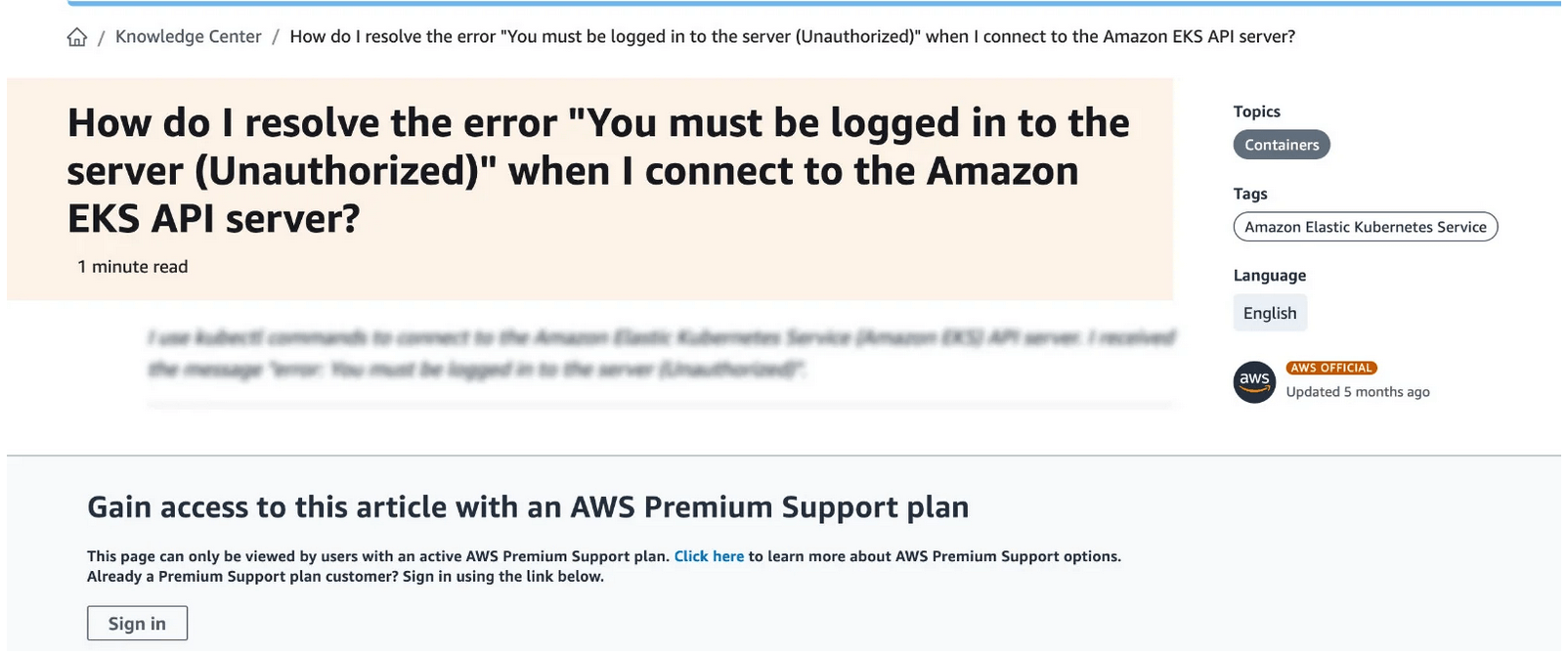Click the home icon in the breadcrumb
1568x657 pixels.
coord(76,37)
